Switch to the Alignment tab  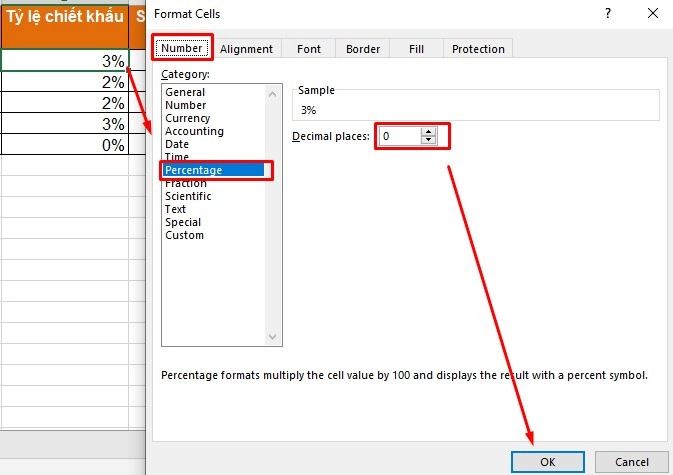pos(246,49)
